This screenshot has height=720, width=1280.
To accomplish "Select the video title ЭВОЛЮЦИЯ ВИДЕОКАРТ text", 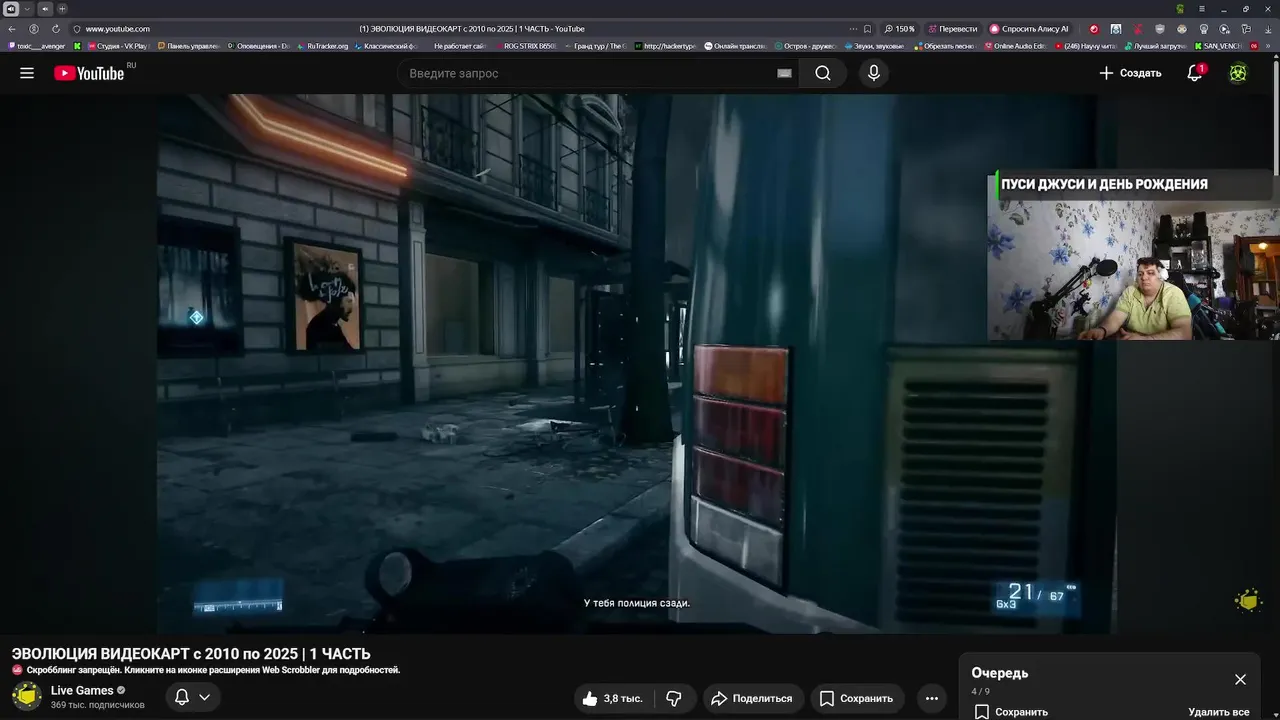I will coord(191,654).
